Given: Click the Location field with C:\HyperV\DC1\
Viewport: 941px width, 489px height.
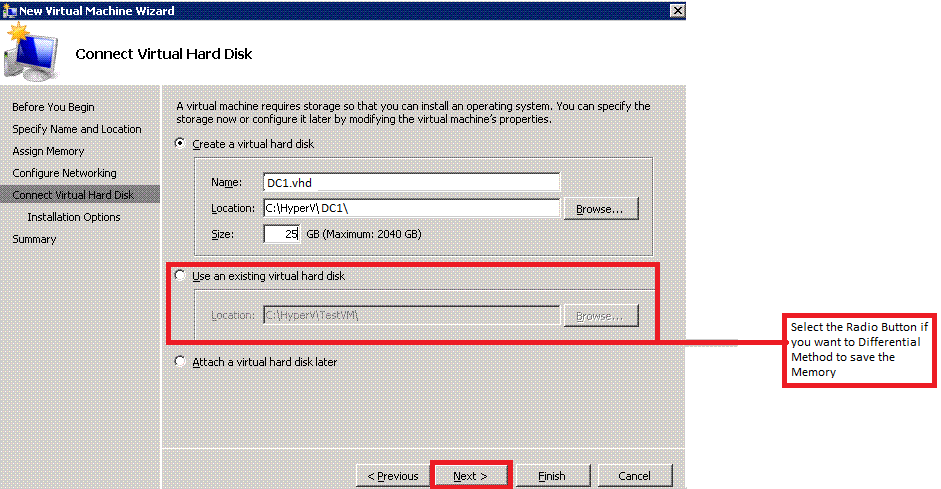Looking at the screenshot, I should pos(410,208).
